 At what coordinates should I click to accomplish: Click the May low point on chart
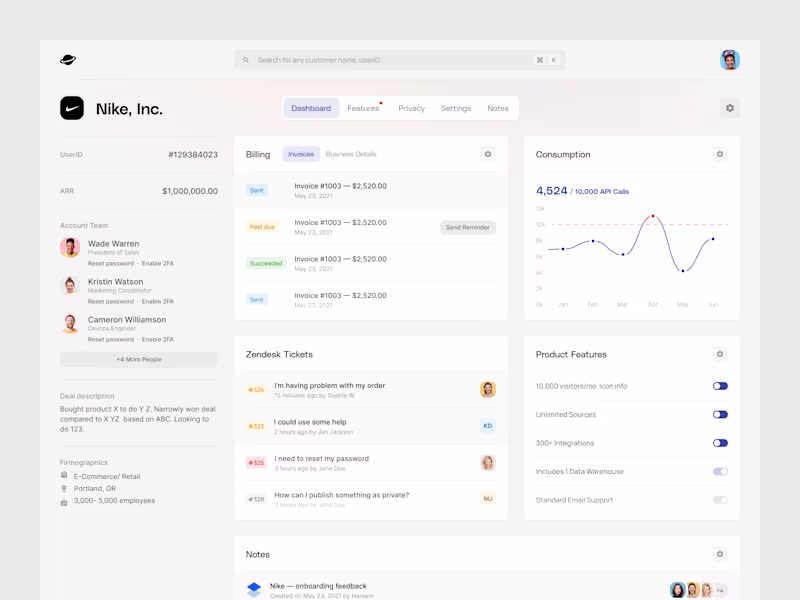(683, 271)
